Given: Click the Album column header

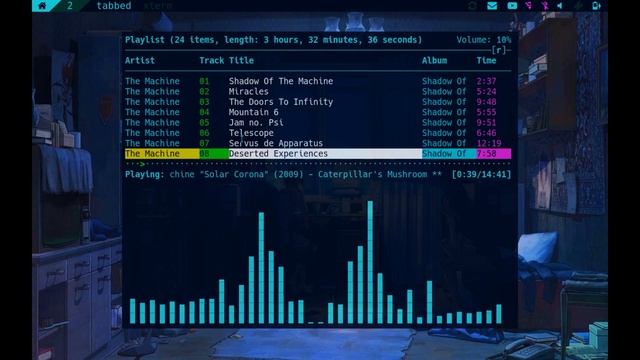Looking at the screenshot, I should tap(434, 60).
